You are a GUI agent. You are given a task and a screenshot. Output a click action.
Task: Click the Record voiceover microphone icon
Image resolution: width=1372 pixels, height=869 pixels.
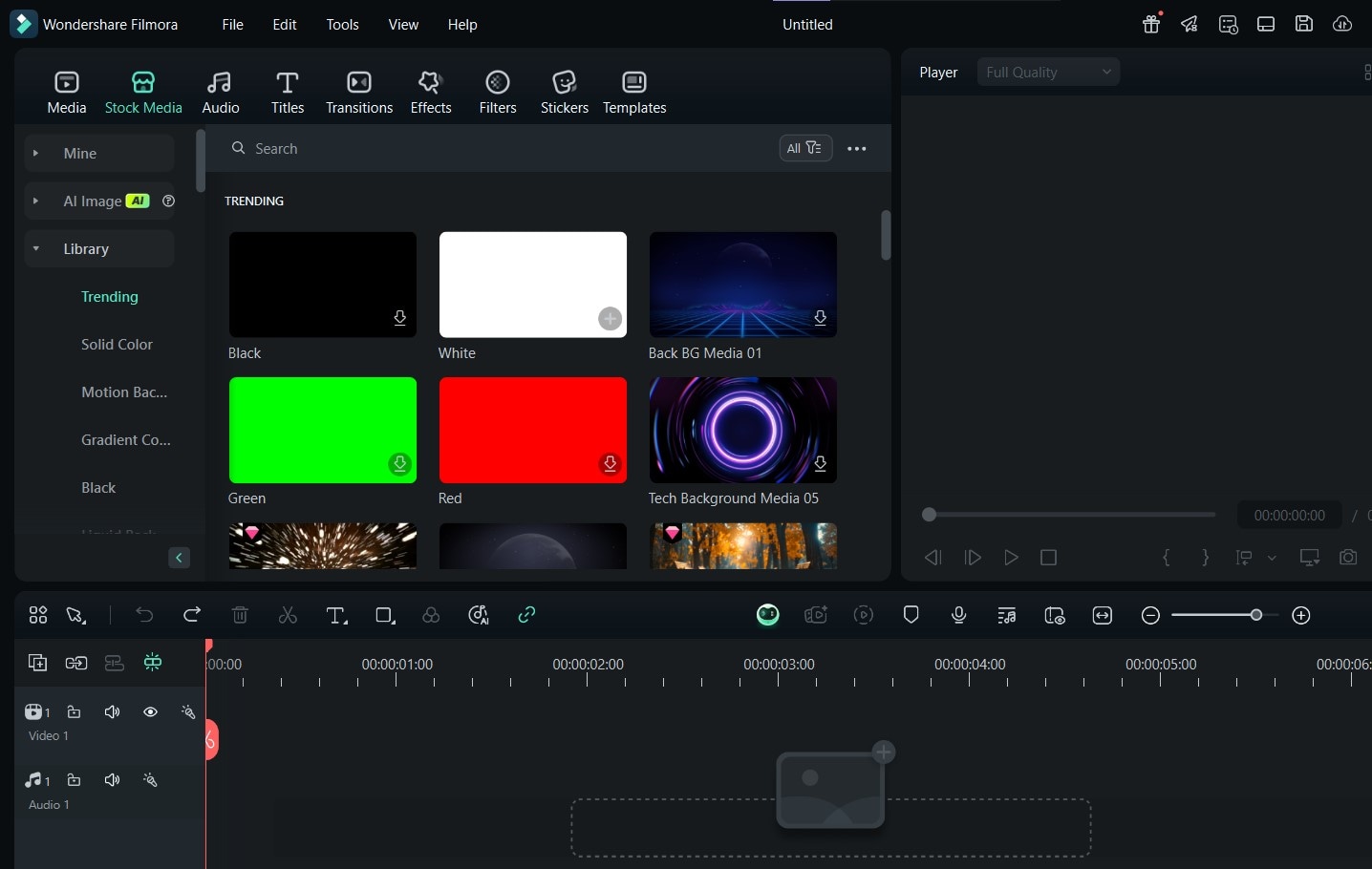tap(959, 615)
